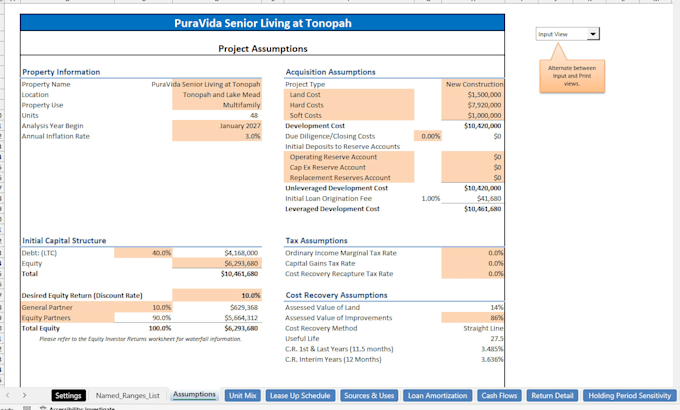Switch to the Loan Amortization tab
This screenshot has width=680, height=410.
(x=437, y=395)
